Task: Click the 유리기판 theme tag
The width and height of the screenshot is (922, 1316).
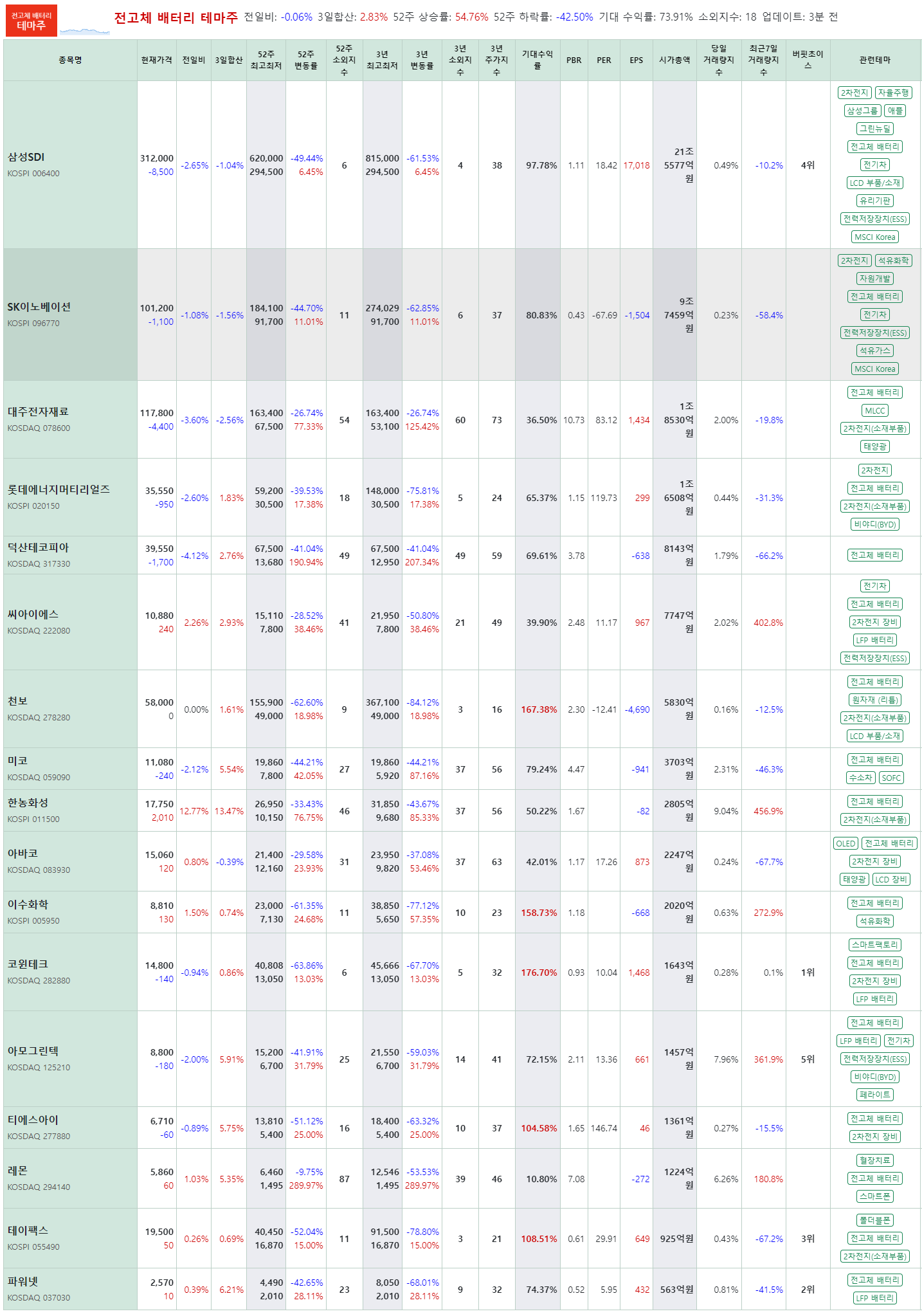Action: [875, 201]
